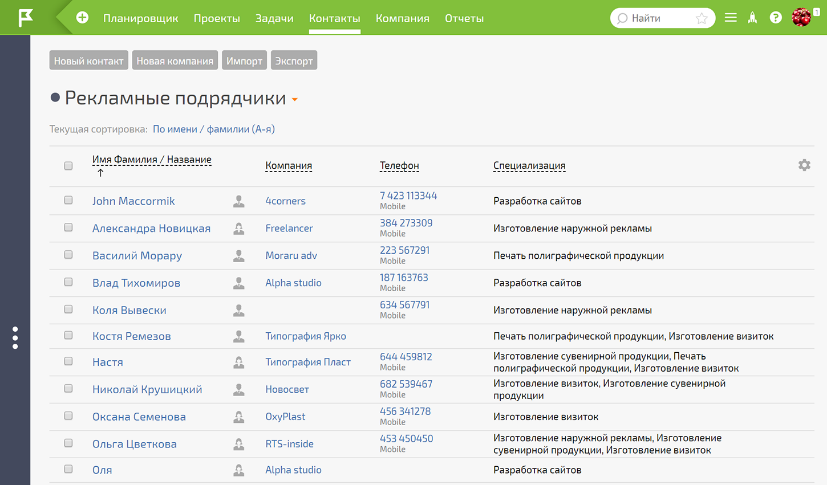Click the Найти search field
The image size is (827, 485).
pyautogui.click(x=655, y=18)
